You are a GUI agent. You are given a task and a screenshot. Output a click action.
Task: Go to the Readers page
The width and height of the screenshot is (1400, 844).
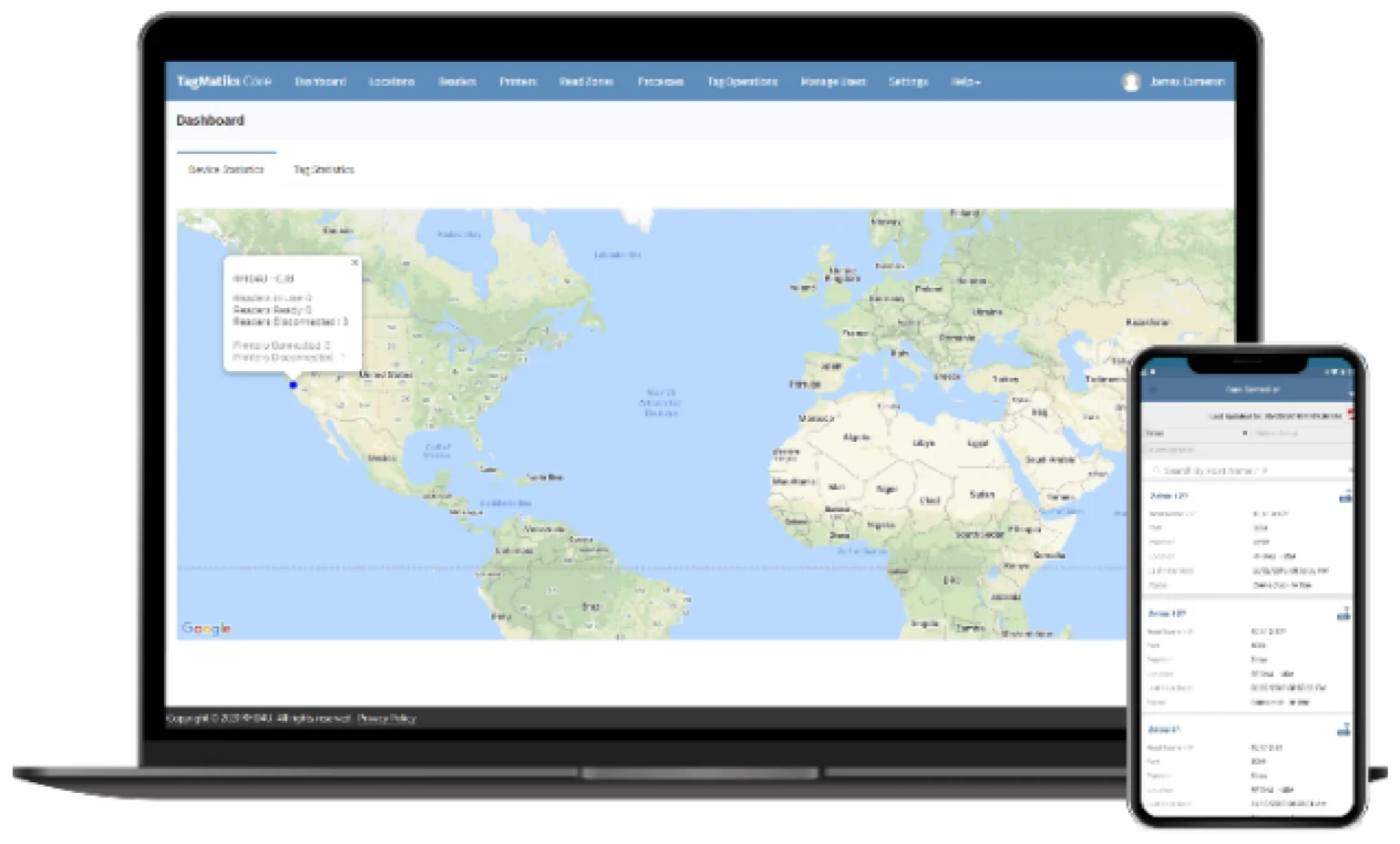click(x=458, y=82)
